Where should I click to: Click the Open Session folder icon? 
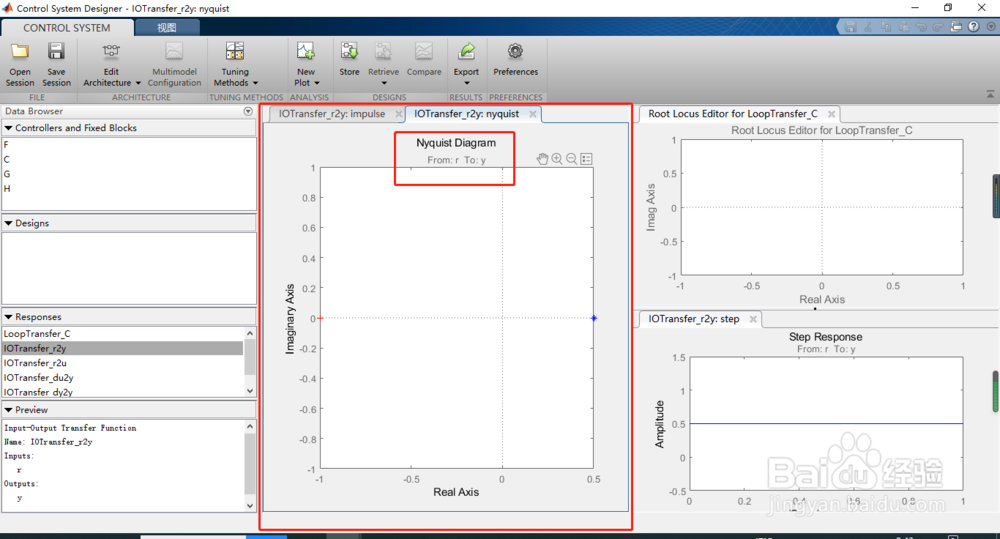click(x=20, y=52)
